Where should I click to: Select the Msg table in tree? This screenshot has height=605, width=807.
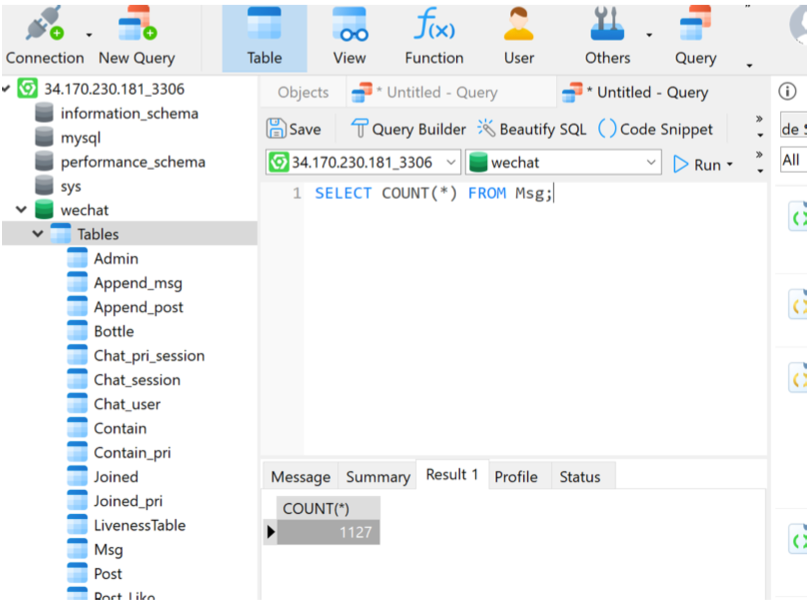(108, 550)
